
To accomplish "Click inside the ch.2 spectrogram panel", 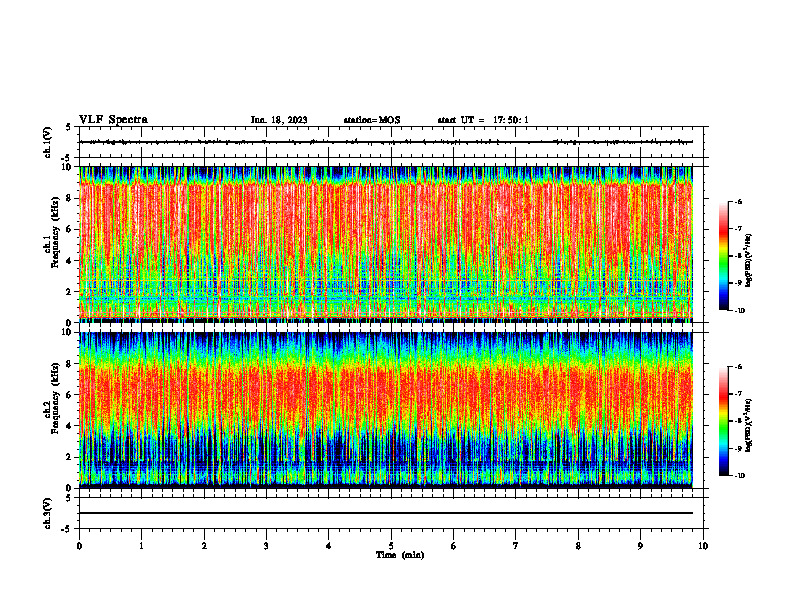I will coord(386,410).
